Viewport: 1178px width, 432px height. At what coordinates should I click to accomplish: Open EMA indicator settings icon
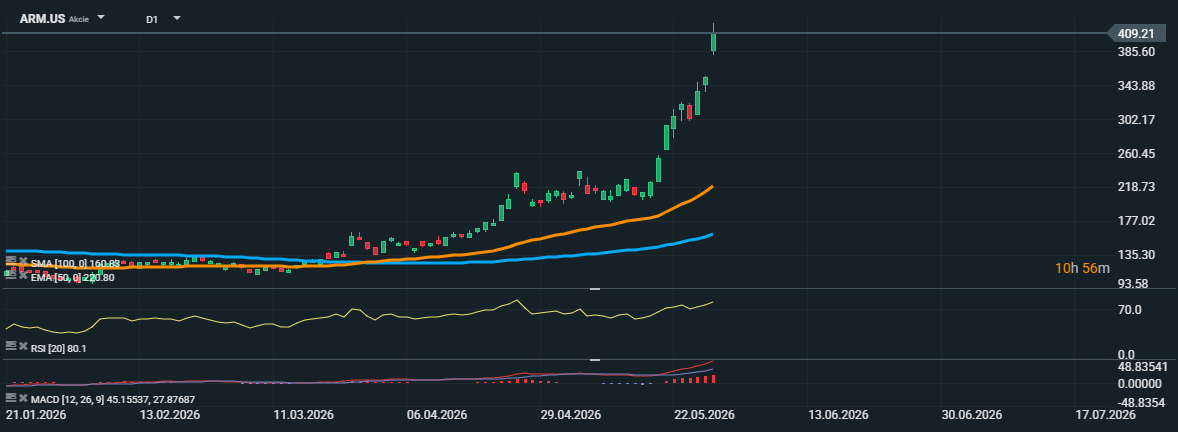tap(11, 276)
